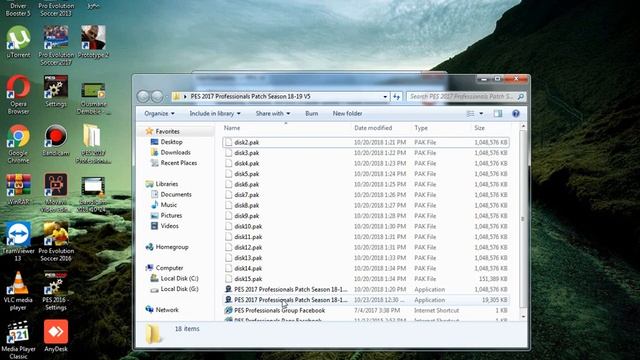Open the Ousmane Dembele video file icon

click(x=93, y=98)
